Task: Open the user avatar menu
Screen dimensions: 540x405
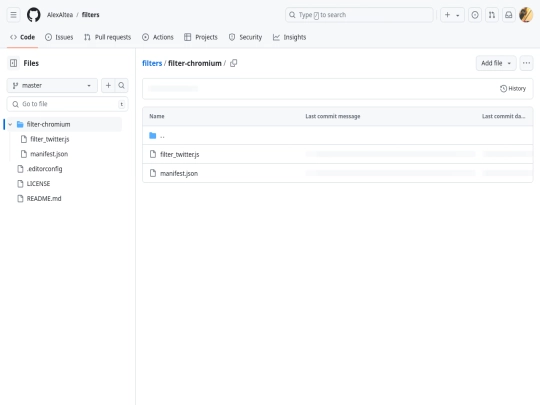Action: pyautogui.click(x=526, y=15)
